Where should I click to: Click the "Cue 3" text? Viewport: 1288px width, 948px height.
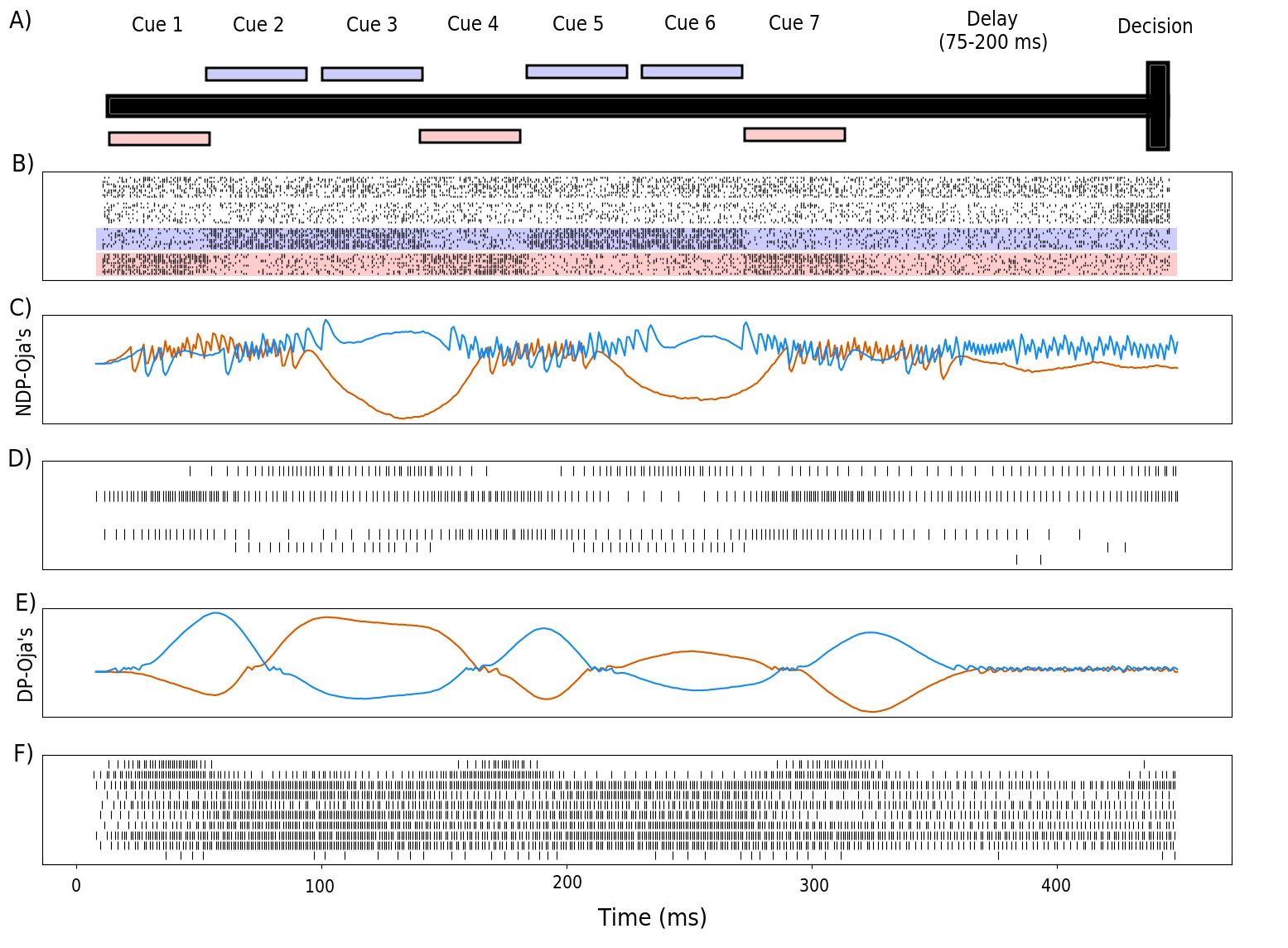tap(372, 25)
